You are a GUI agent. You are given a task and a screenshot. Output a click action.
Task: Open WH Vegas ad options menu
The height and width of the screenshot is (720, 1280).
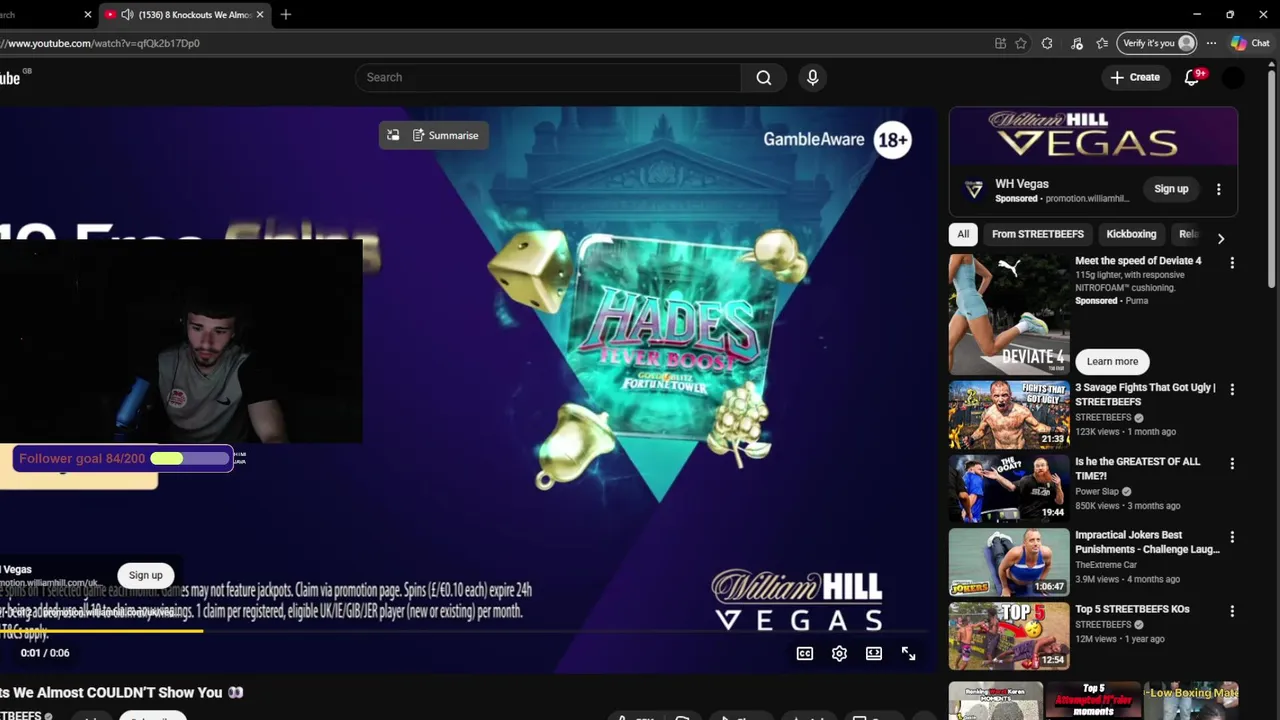[1218, 189]
